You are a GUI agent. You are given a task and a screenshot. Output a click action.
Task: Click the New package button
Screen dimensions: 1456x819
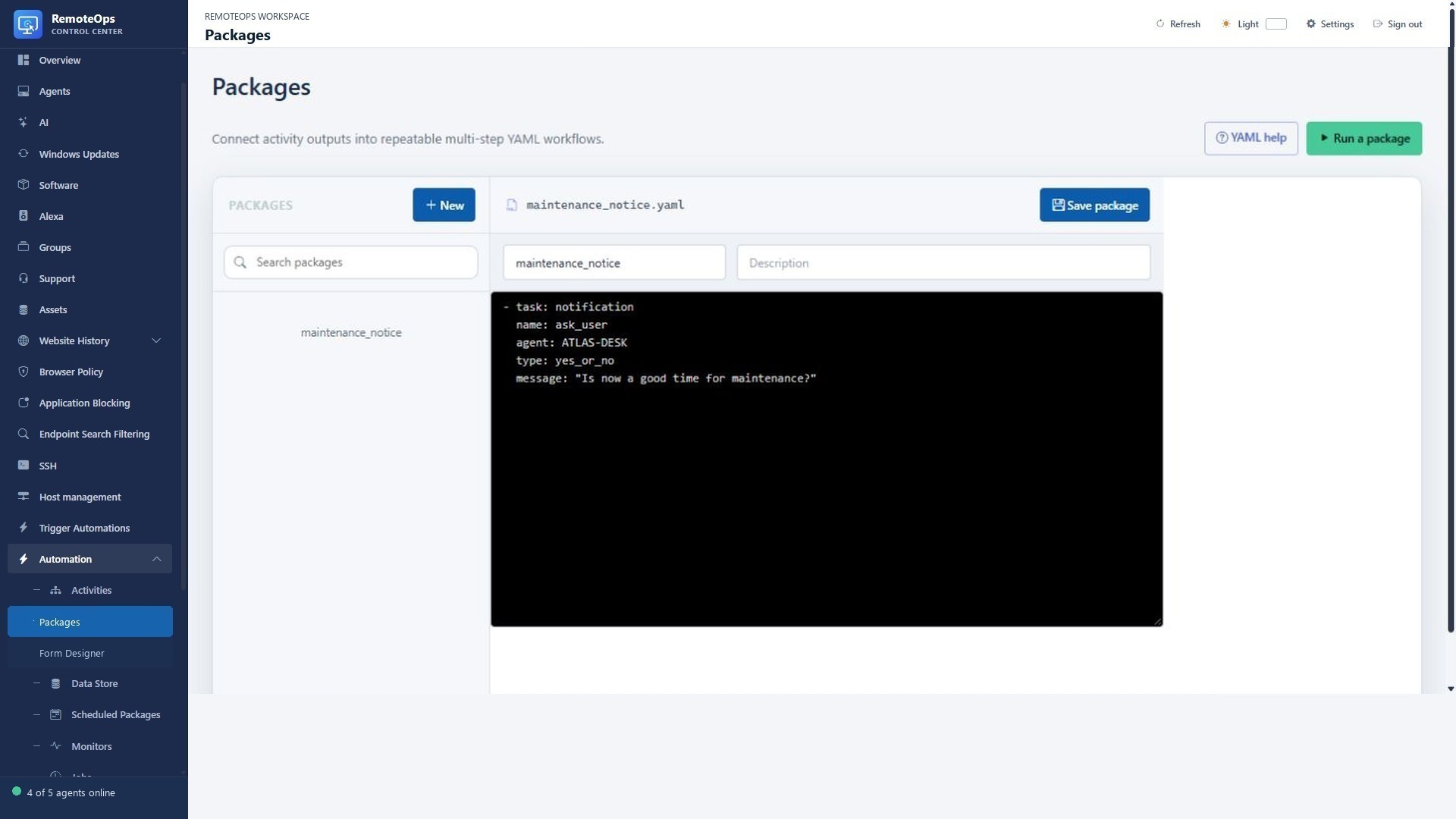[444, 205]
